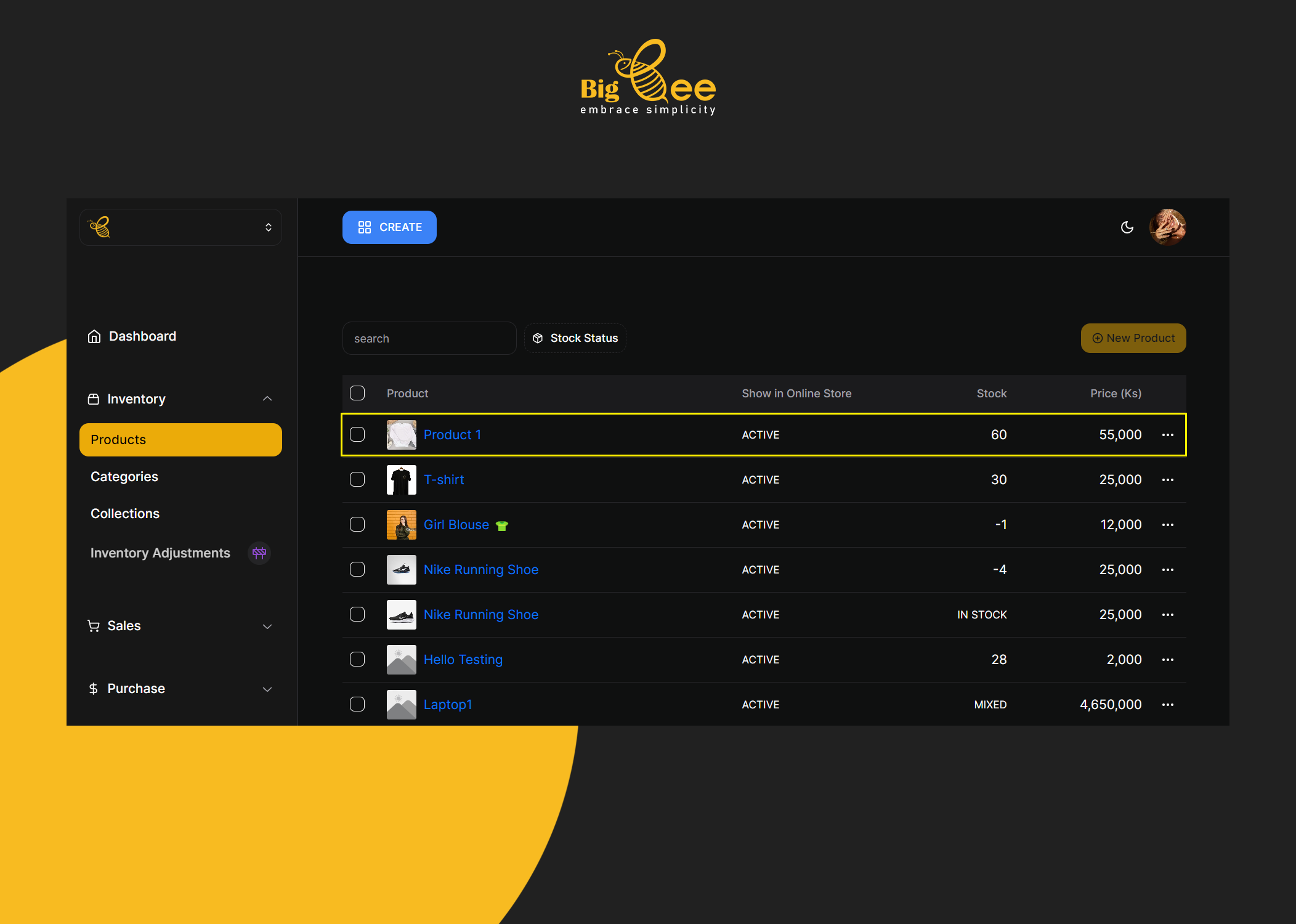Open the Hello Testing product link

click(463, 660)
